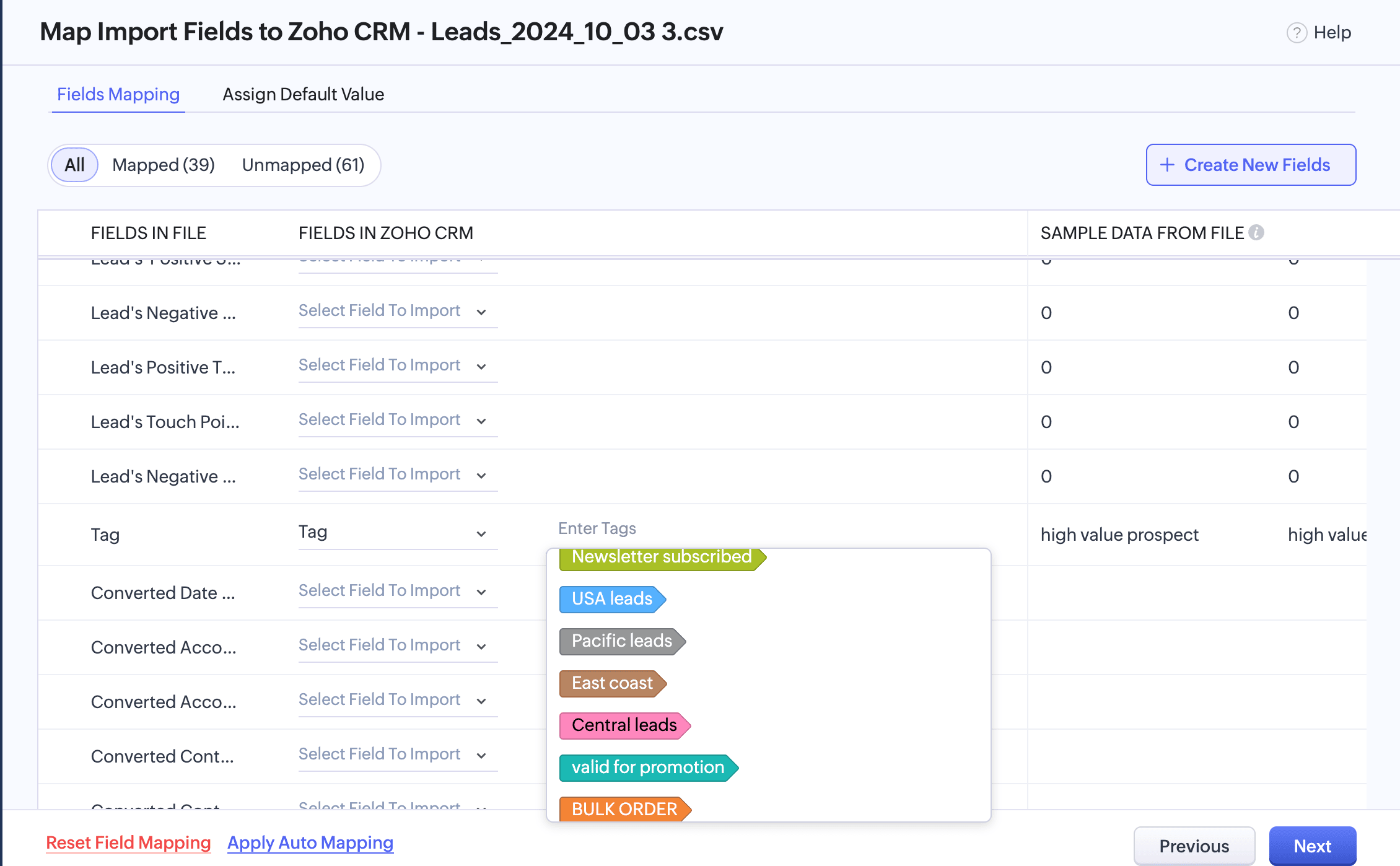Open the Tag field mapping dropdown
Screen dimensions: 1400x866
[x=397, y=533]
